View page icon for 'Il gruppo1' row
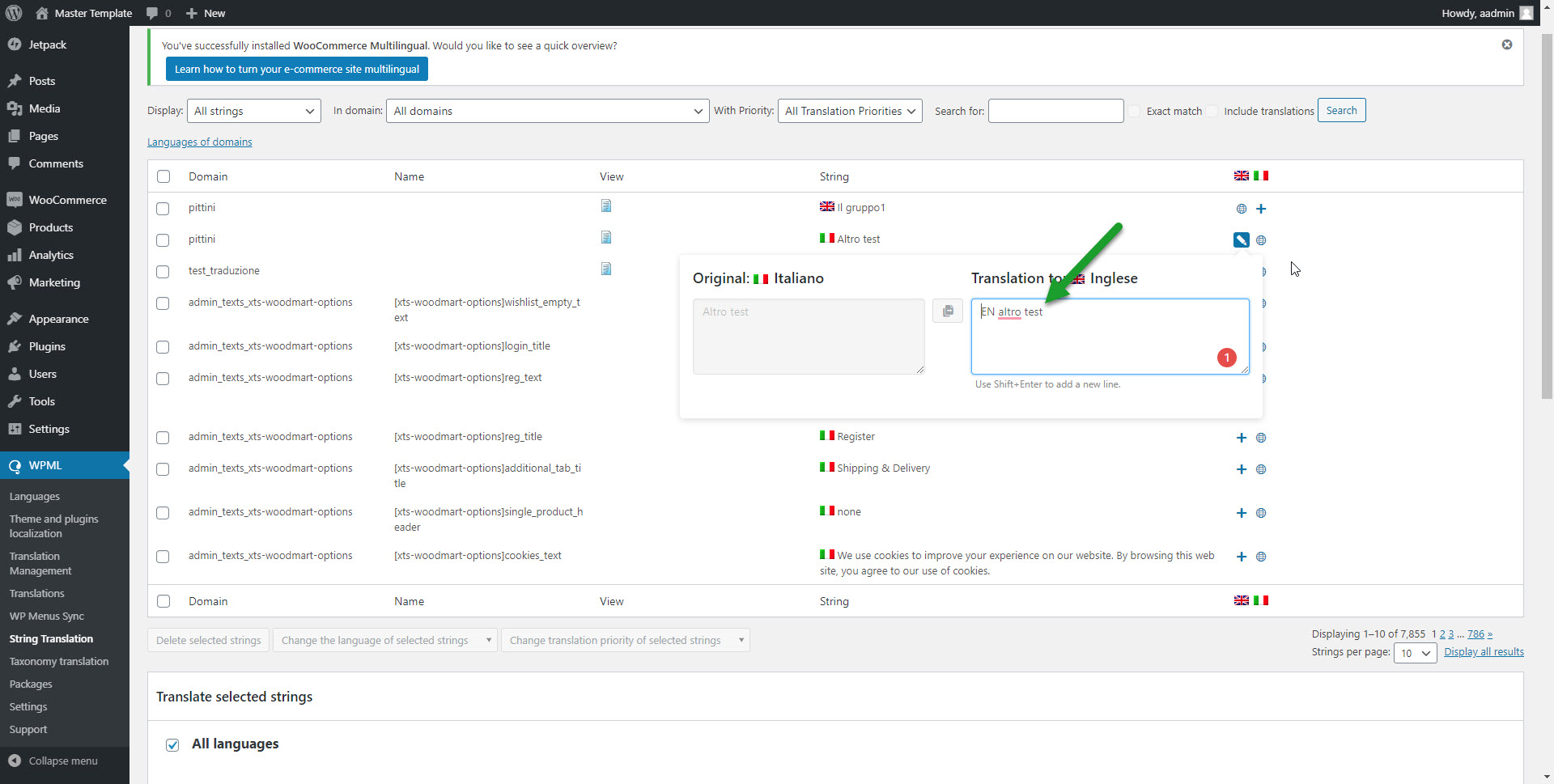 click(x=606, y=206)
